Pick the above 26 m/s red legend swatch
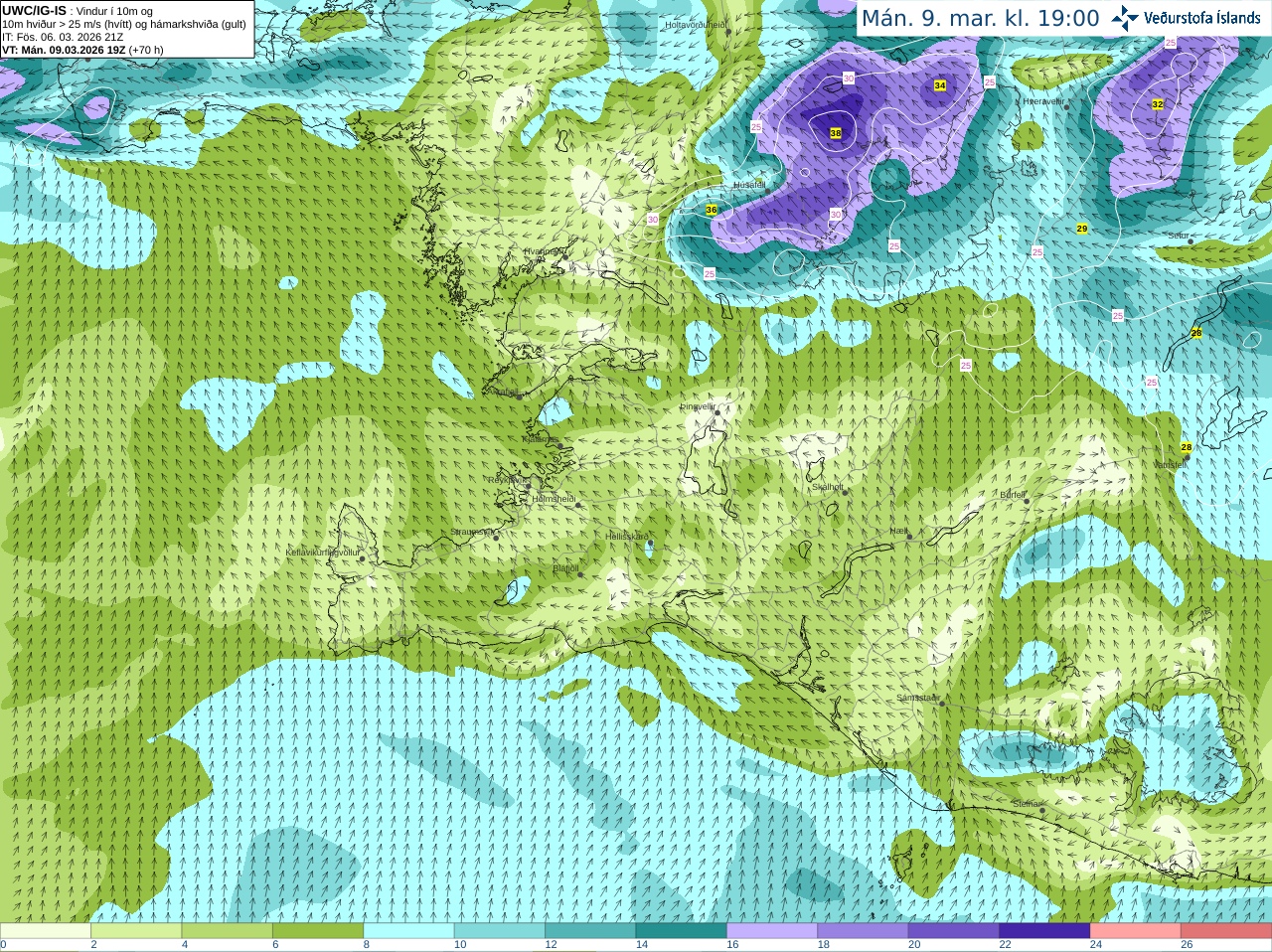This screenshot has height=952, width=1272. coord(1226,931)
